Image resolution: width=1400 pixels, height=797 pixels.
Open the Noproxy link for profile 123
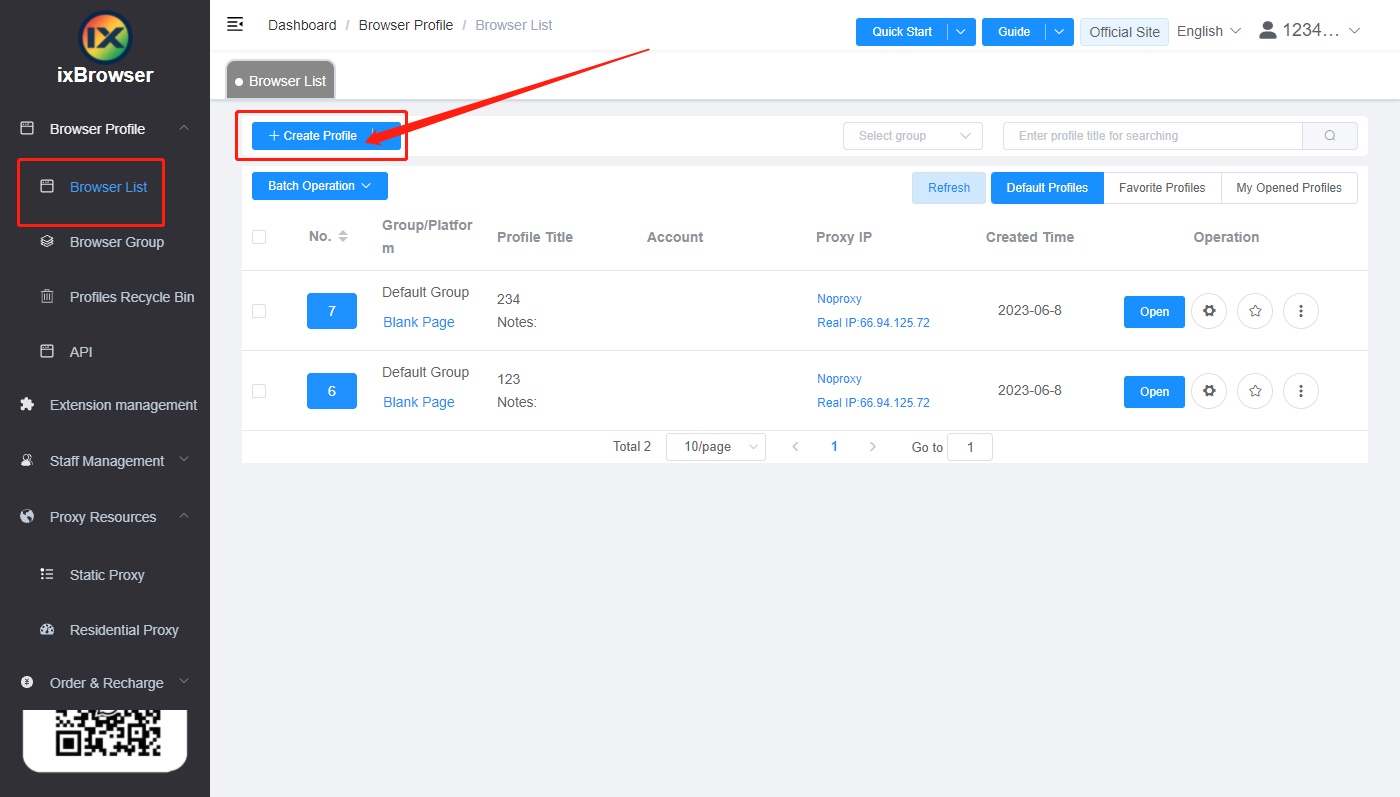click(x=838, y=378)
